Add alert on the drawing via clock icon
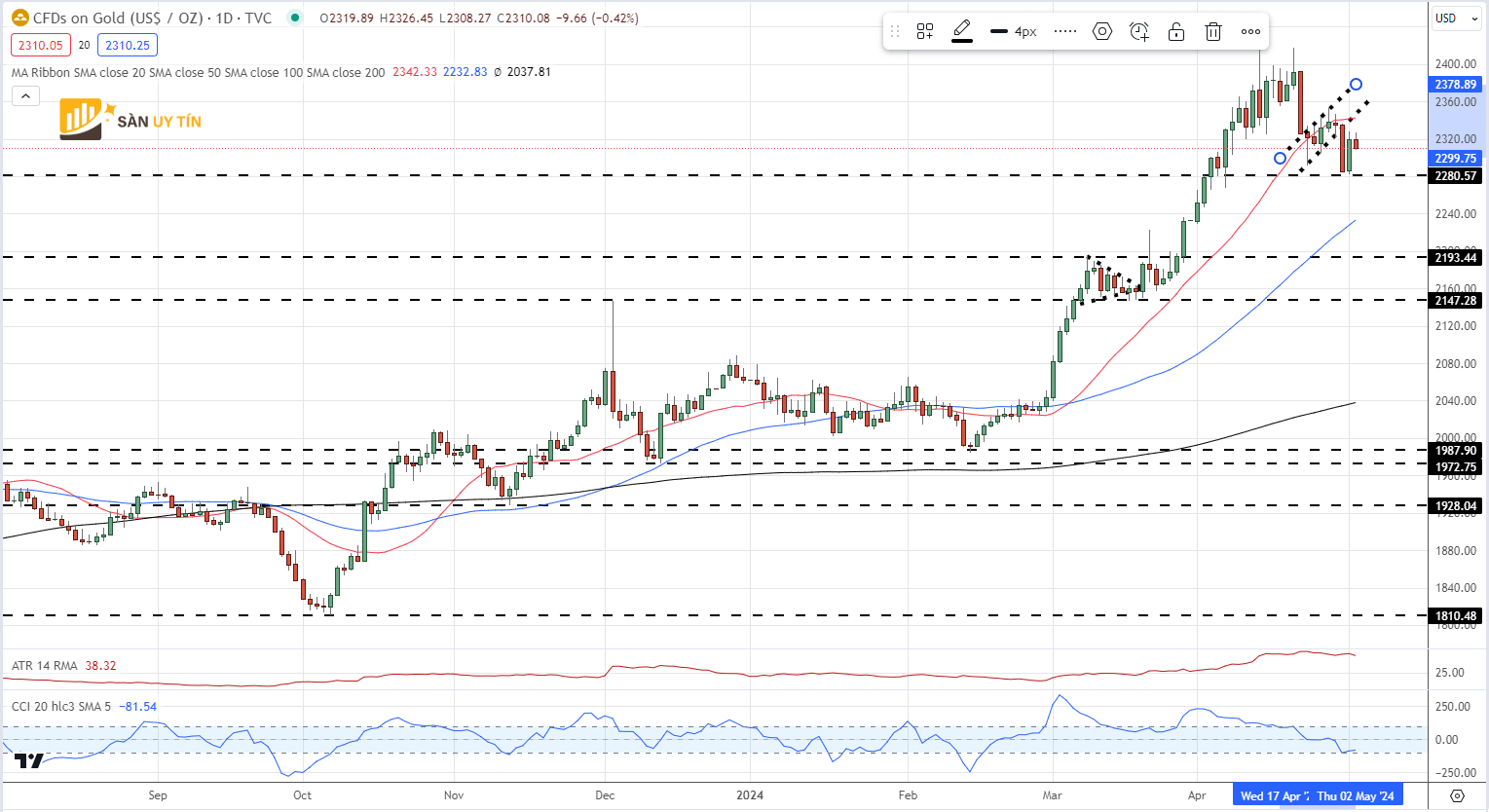This screenshot has height=812, width=1489. pos(1139,31)
